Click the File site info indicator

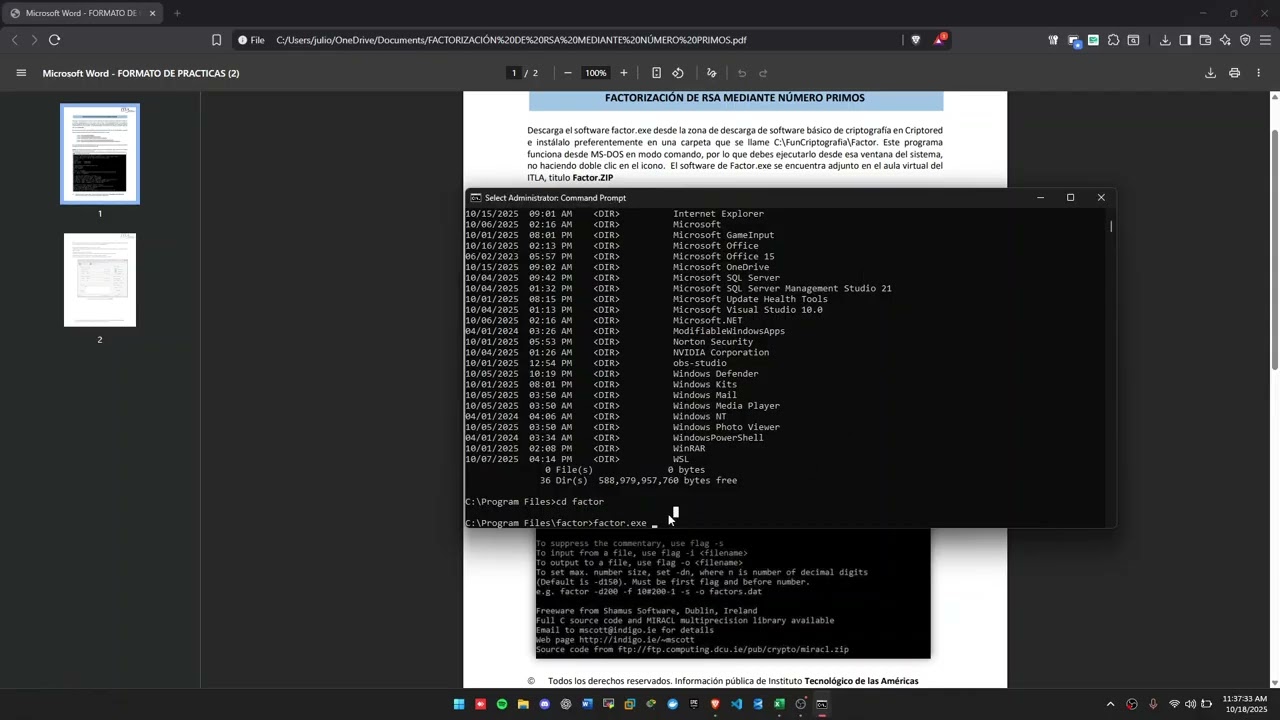coord(251,40)
